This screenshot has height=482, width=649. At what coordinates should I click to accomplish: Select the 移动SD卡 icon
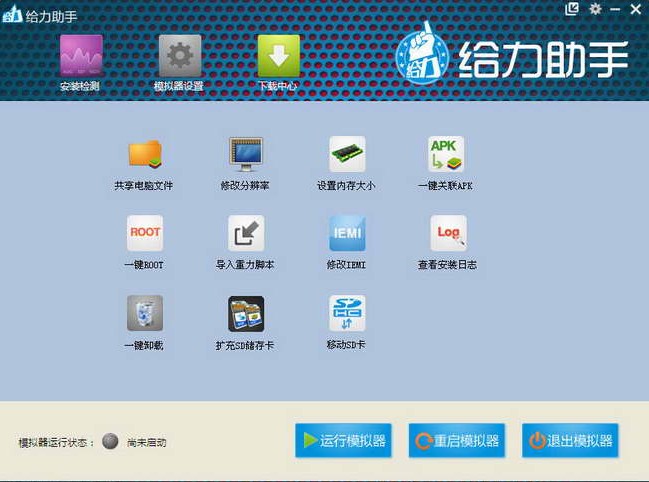tap(346, 313)
